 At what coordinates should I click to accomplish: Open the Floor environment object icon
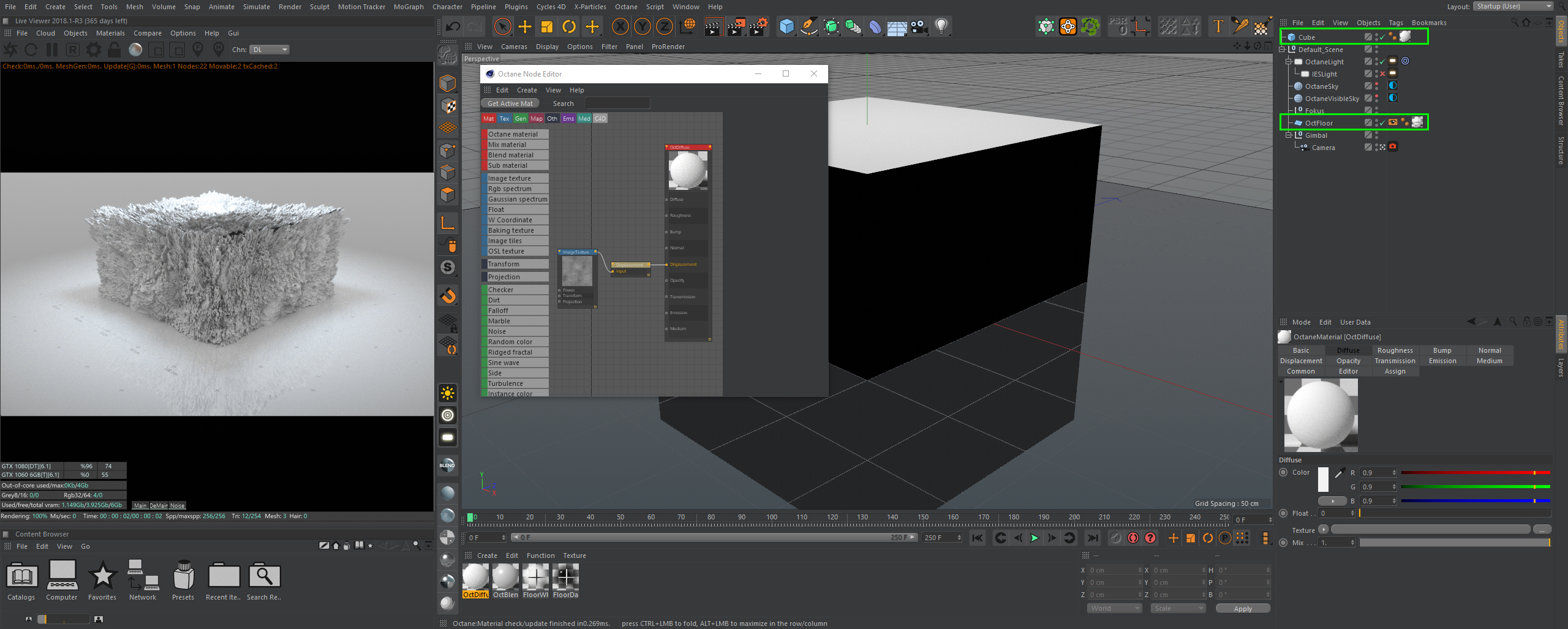897,27
